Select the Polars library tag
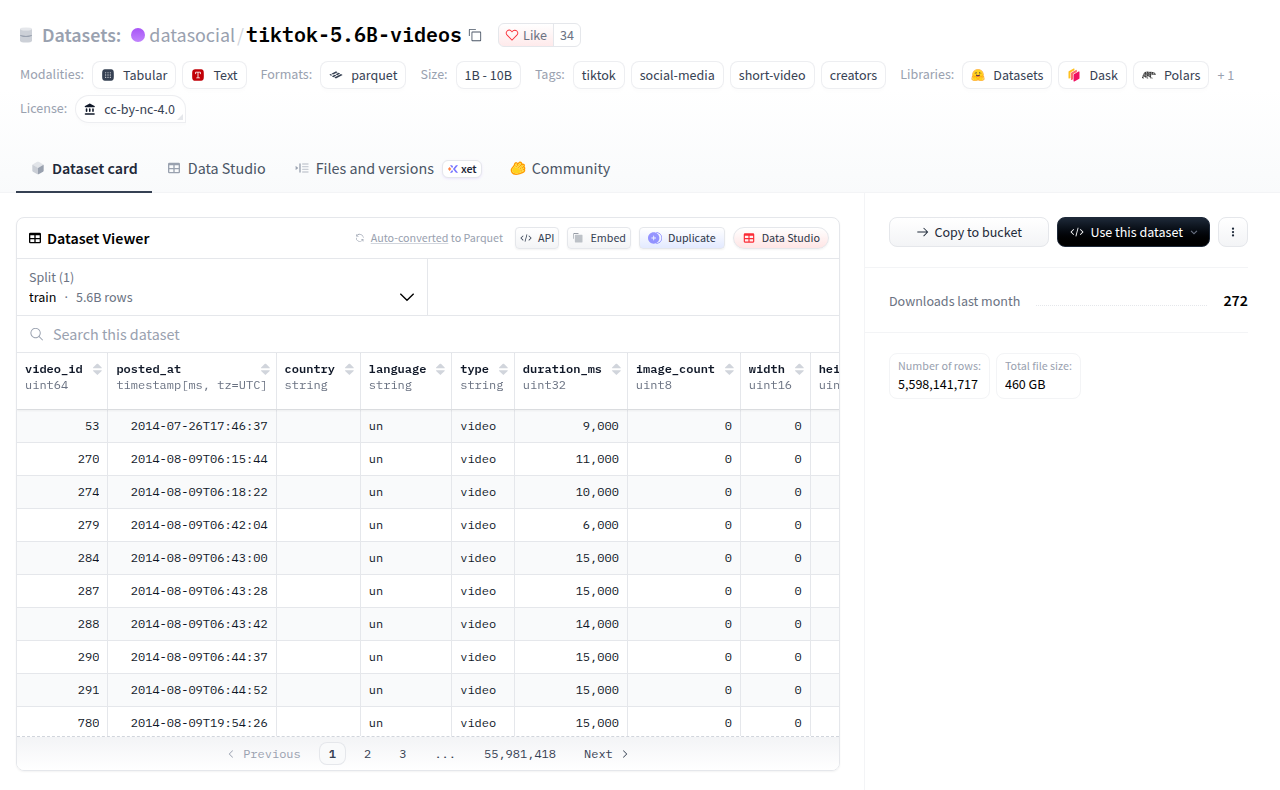 [1171, 75]
